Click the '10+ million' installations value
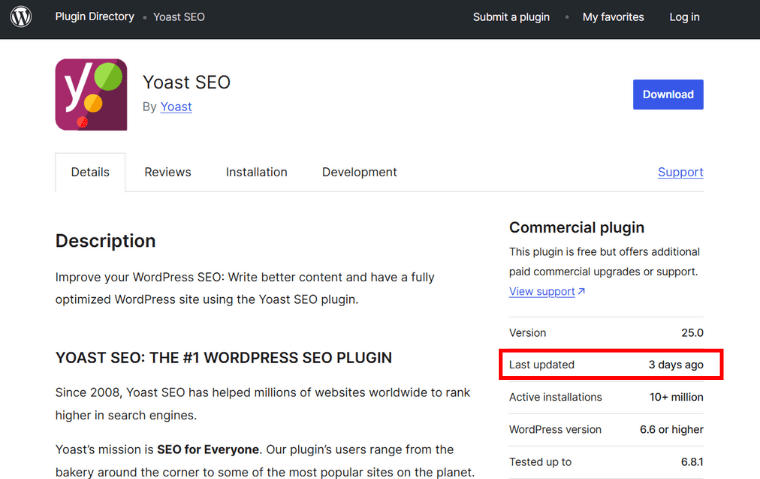This screenshot has height=479, width=760. click(676, 397)
